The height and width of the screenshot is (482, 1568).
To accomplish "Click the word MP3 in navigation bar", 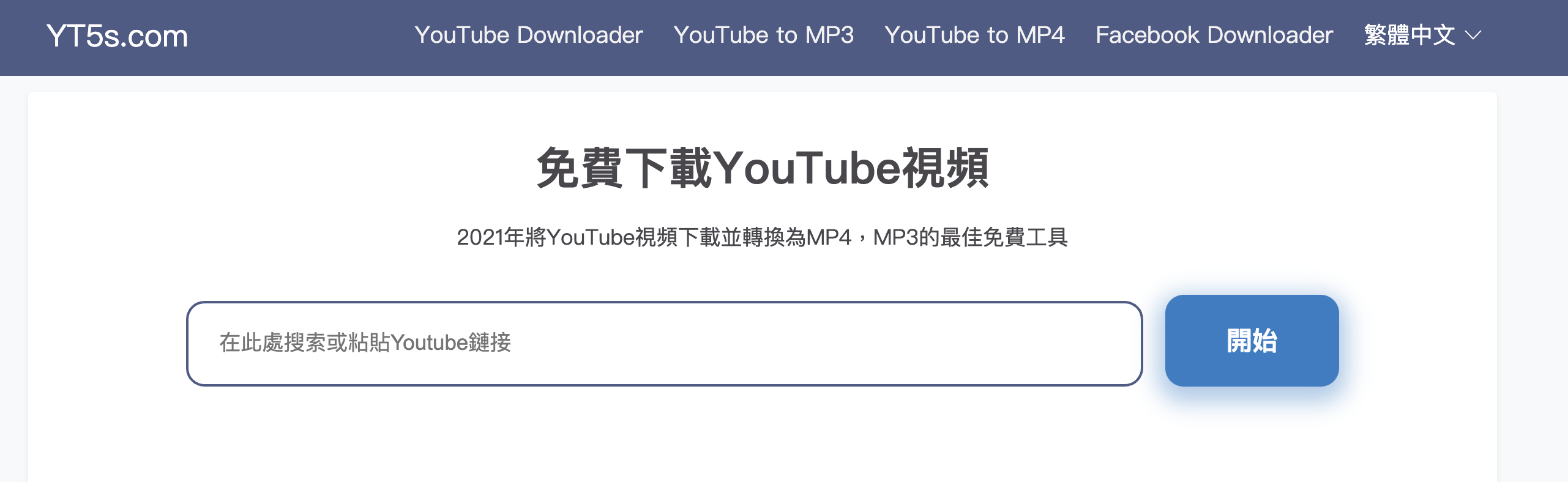I will [829, 35].
